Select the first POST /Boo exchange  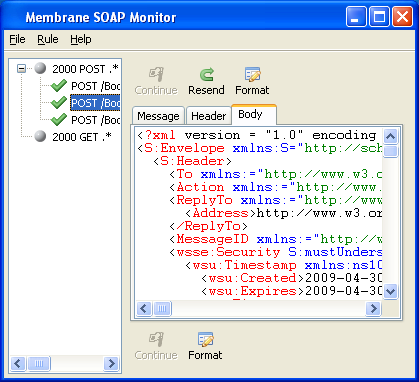click(95, 86)
